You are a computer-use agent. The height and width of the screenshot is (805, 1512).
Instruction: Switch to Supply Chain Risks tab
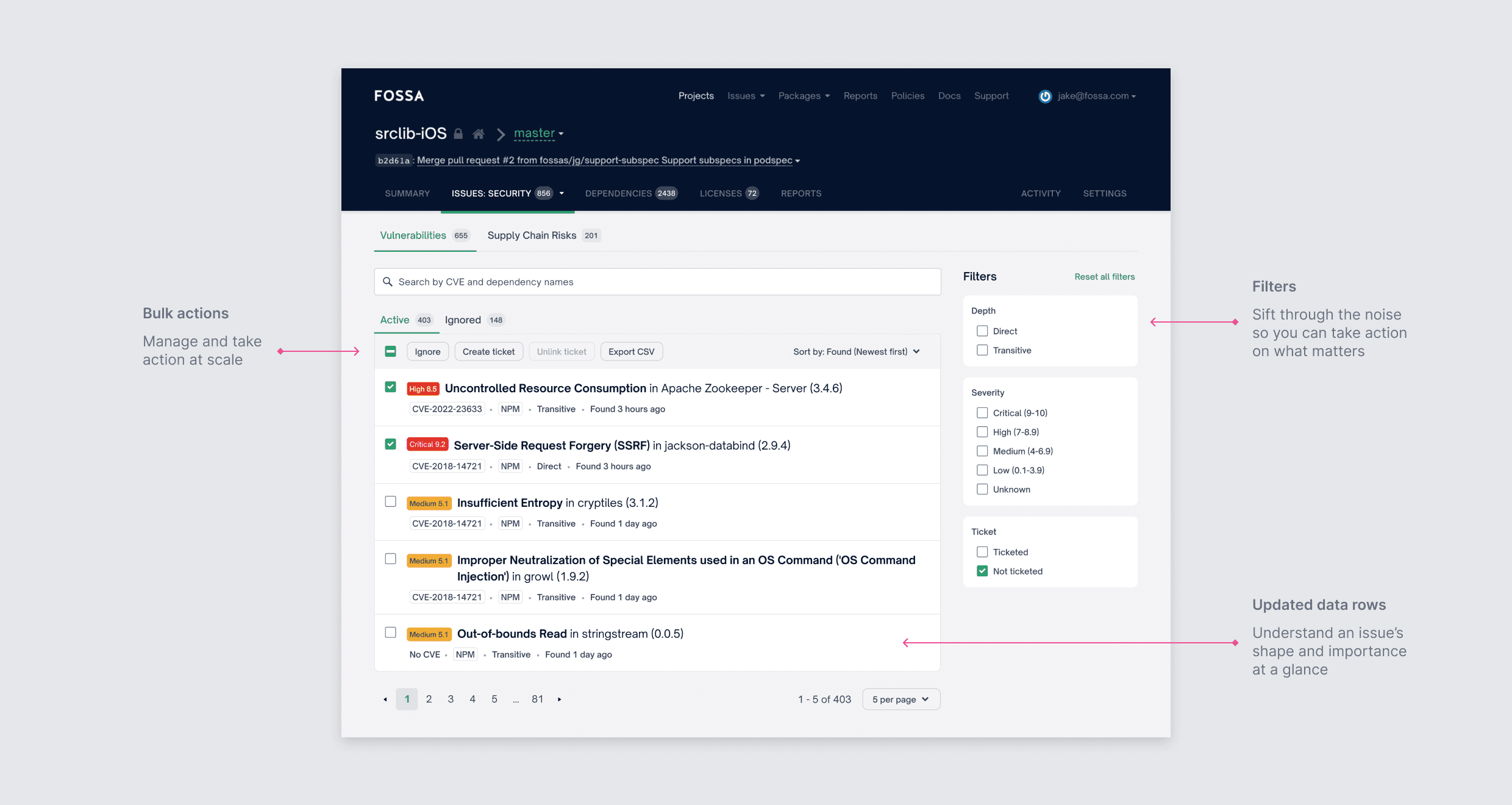coord(544,235)
